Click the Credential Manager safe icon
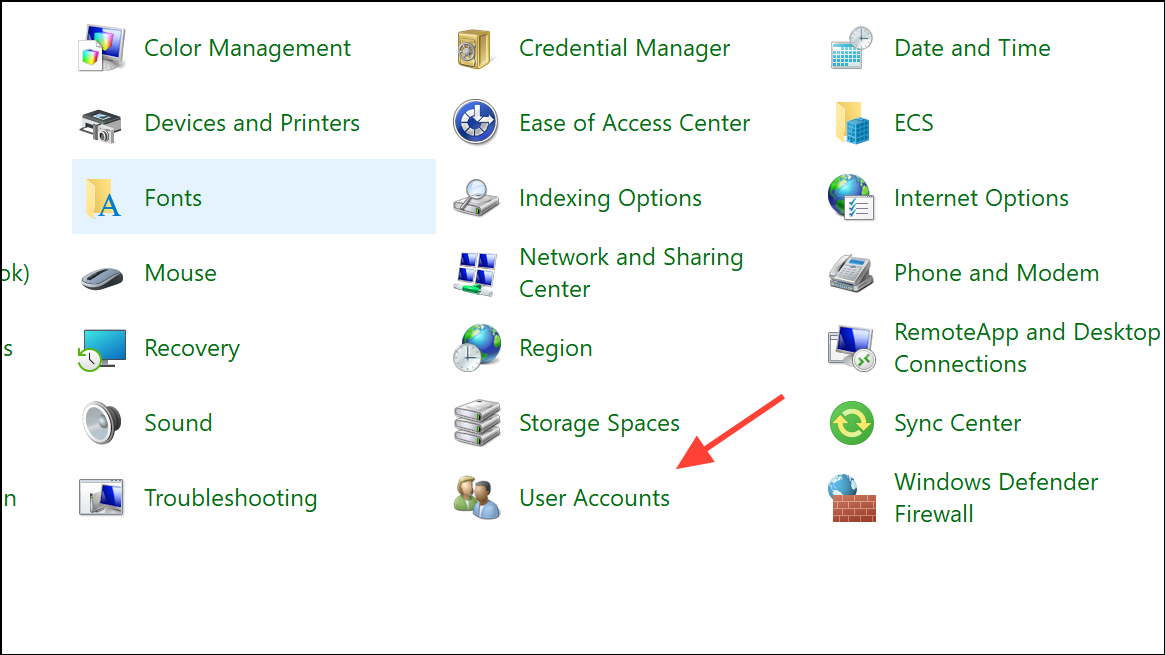 click(x=474, y=49)
